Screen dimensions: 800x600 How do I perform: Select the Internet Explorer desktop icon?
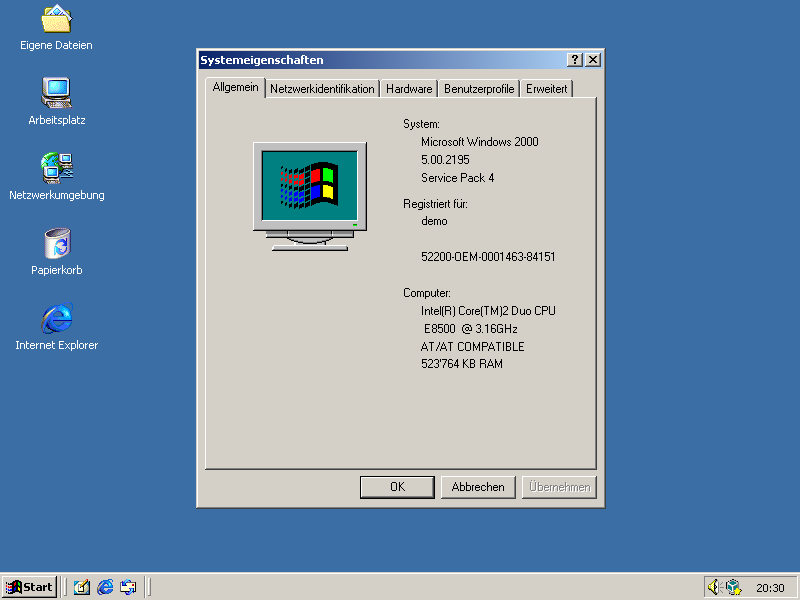click(57, 318)
